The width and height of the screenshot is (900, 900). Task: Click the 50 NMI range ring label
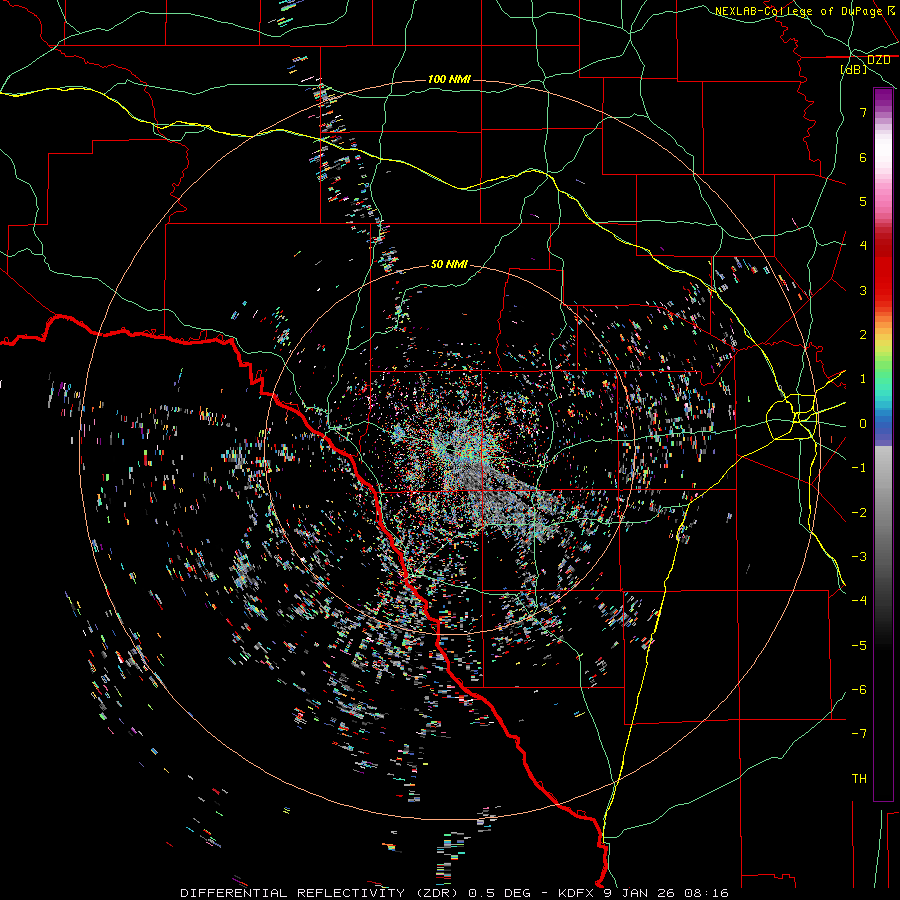[449, 265]
